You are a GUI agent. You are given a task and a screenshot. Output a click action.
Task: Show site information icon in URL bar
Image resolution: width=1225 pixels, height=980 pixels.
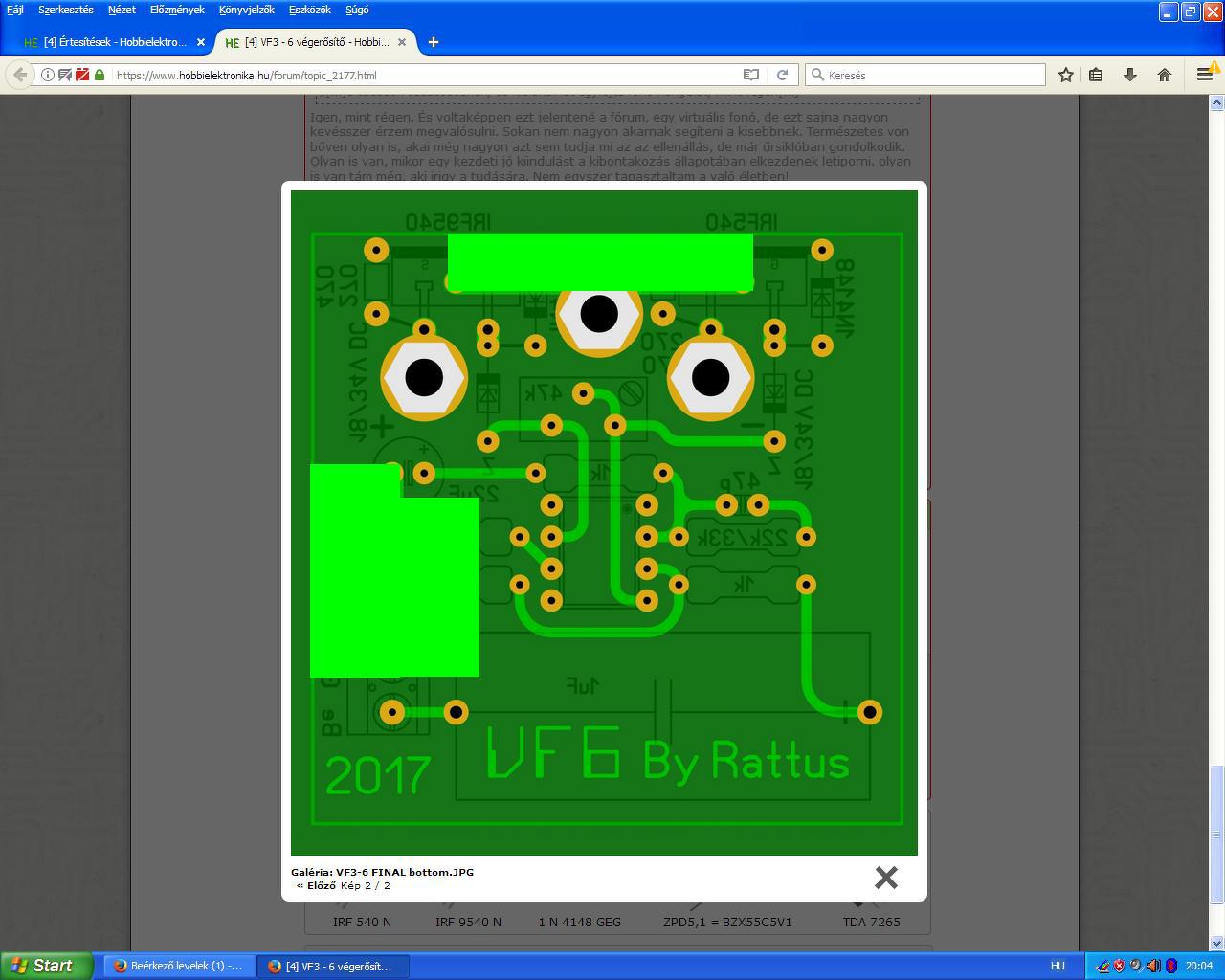[47, 75]
